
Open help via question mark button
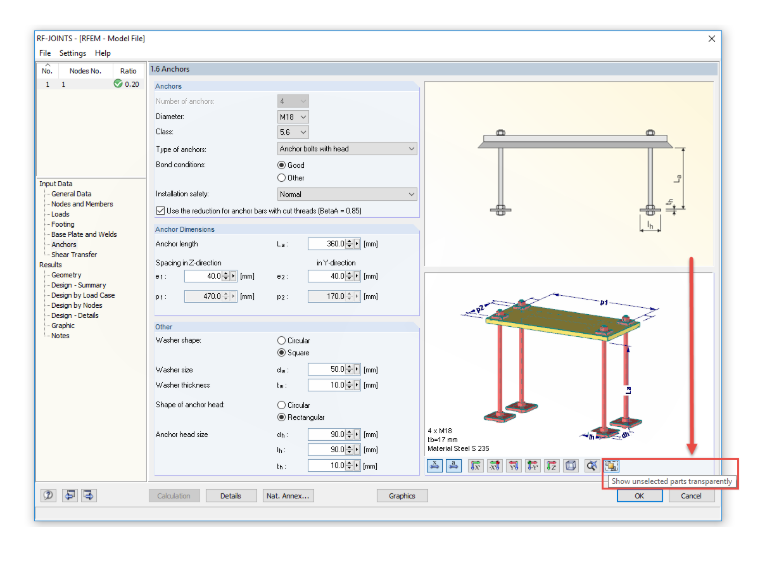pyautogui.click(x=48, y=495)
